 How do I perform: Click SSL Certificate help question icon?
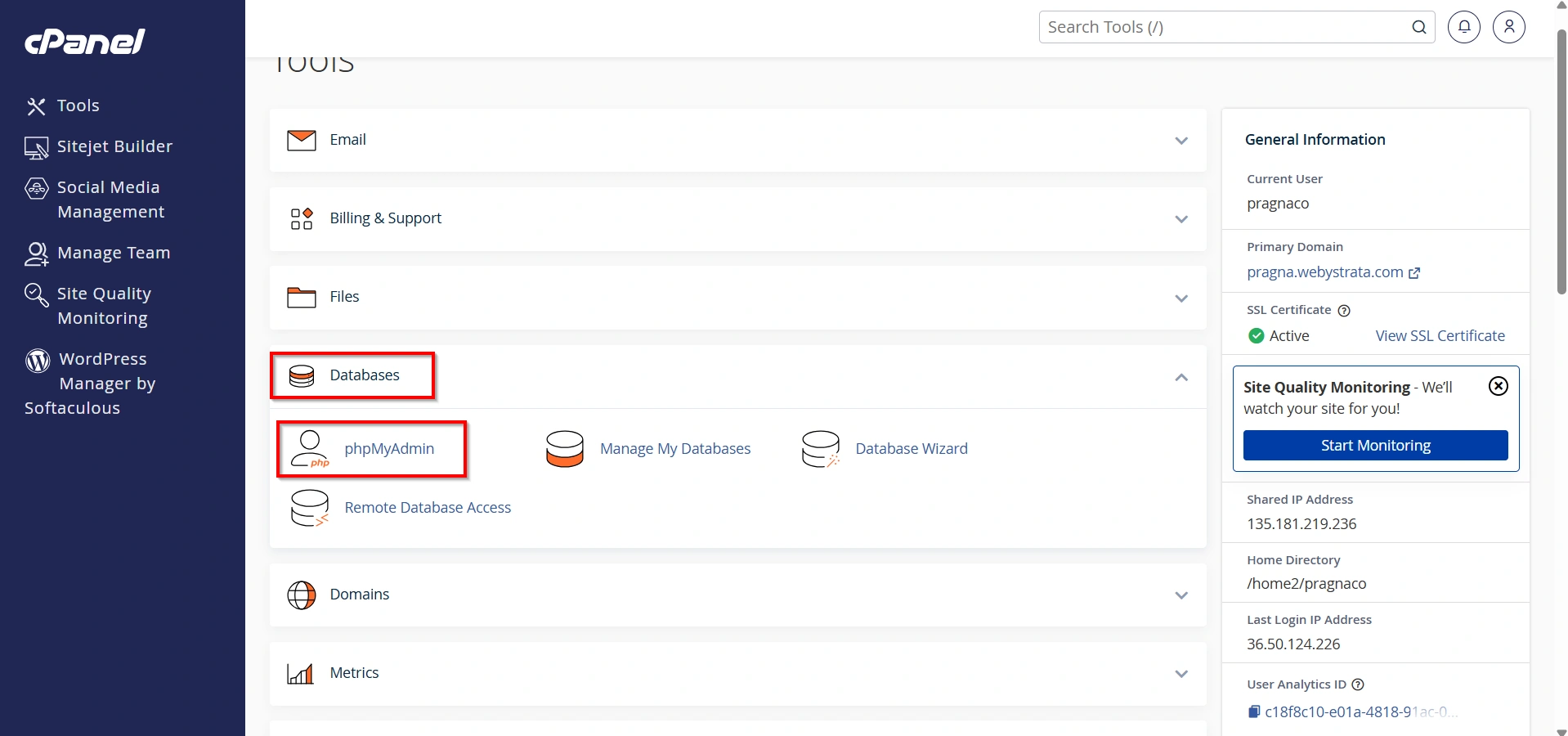[1344, 311]
